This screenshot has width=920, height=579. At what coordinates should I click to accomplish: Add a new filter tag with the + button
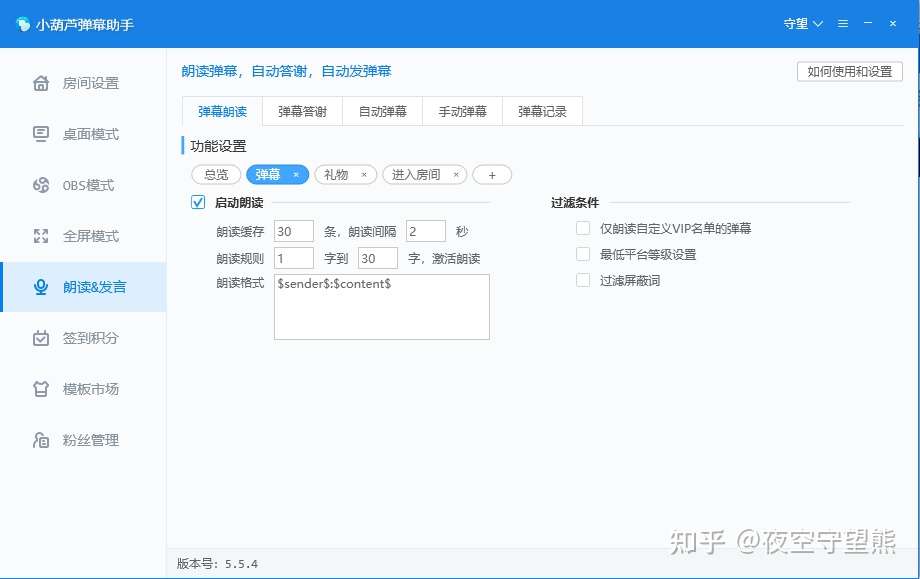point(492,174)
